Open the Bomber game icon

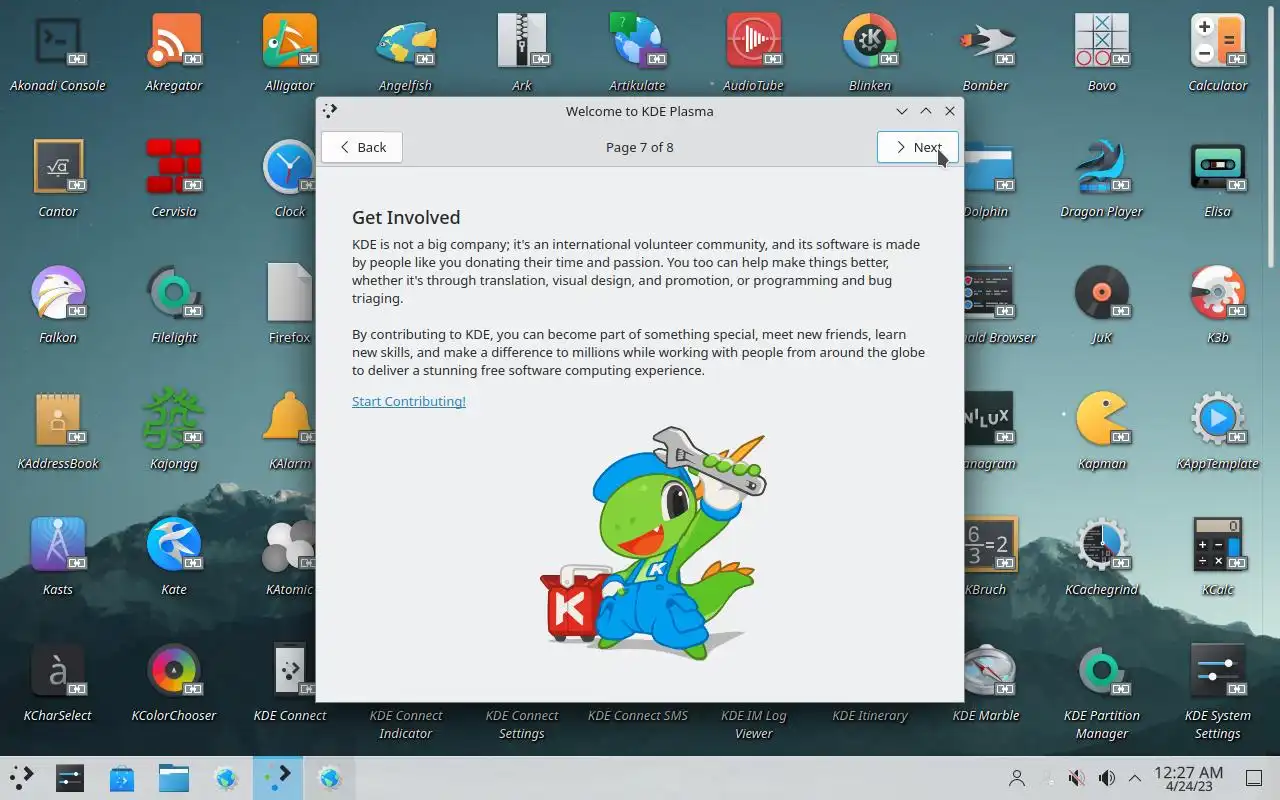pos(986,42)
